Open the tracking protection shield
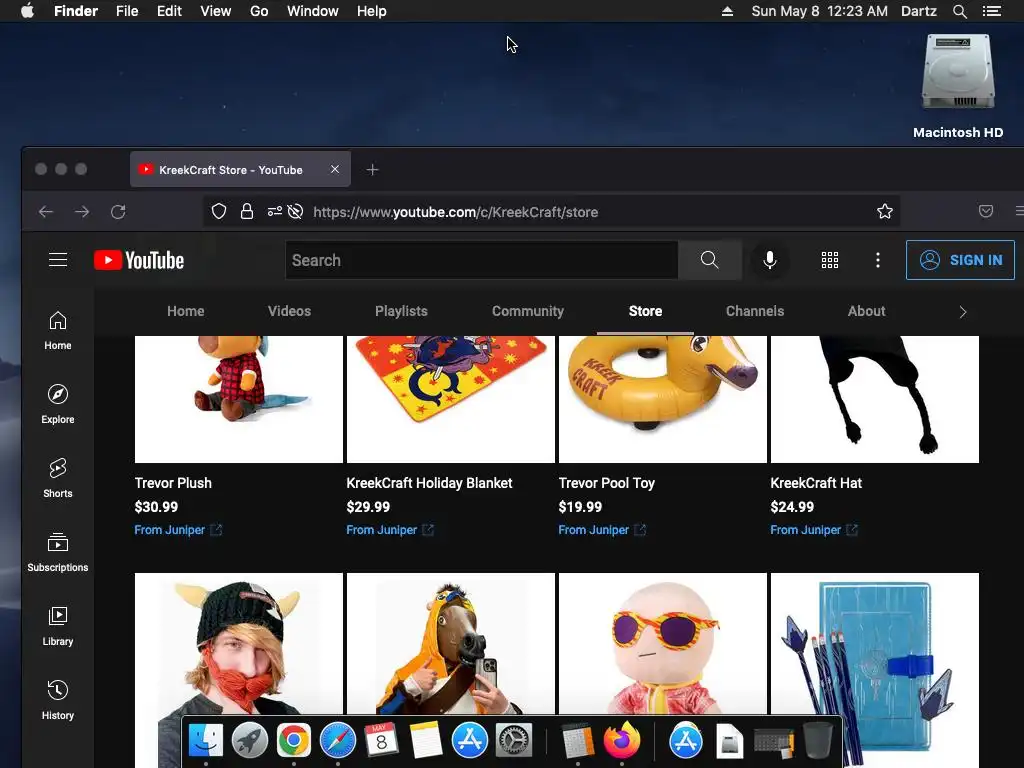Screen dimensions: 1024x768 (219, 212)
